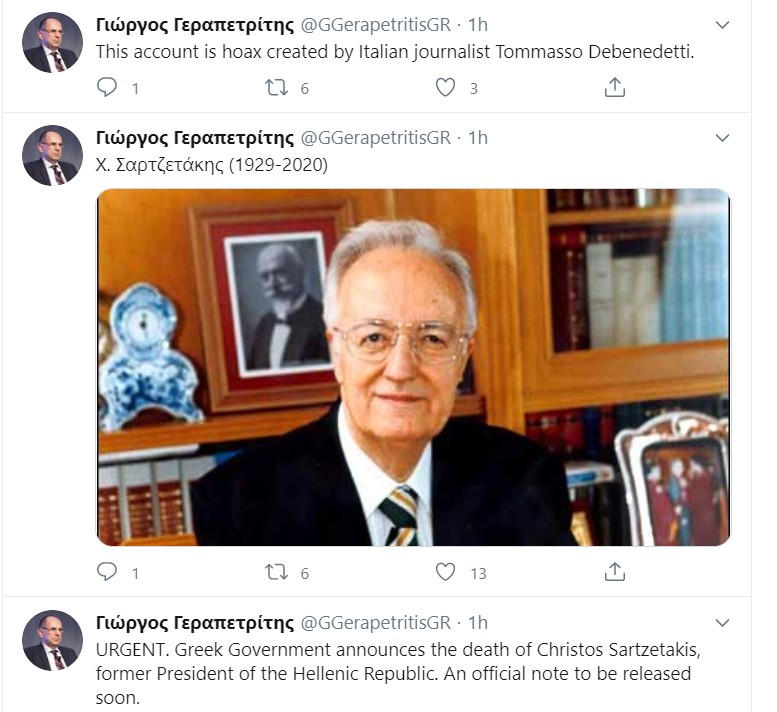Open the options chevron on the URGENT tweet
This screenshot has height=712, width=777.
(722, 623)
